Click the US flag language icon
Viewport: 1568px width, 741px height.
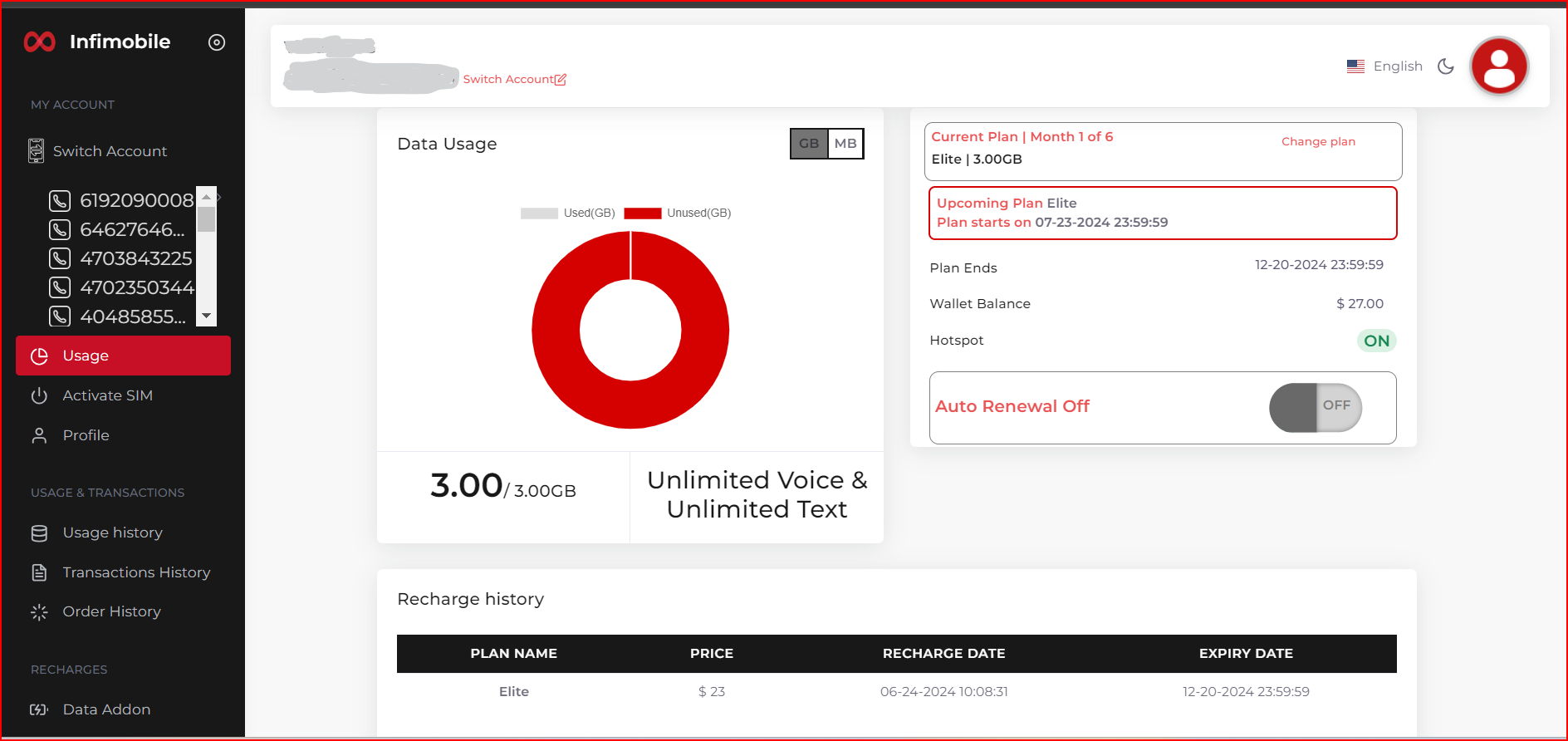coord(1355,66)
